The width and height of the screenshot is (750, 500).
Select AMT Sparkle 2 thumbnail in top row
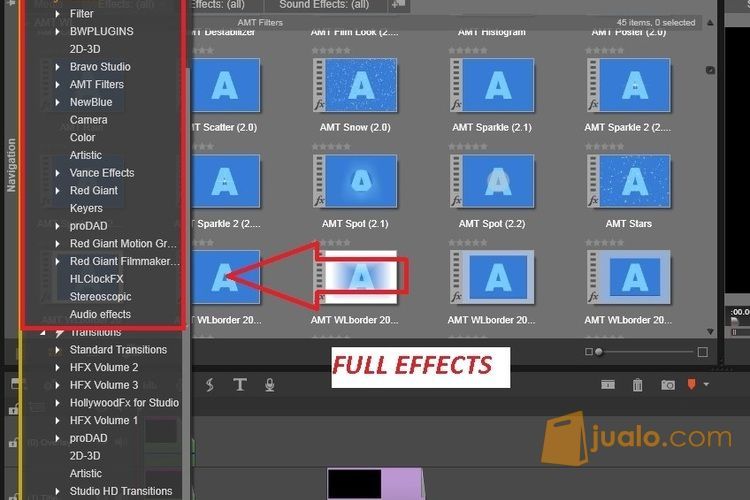click(629, 85)
